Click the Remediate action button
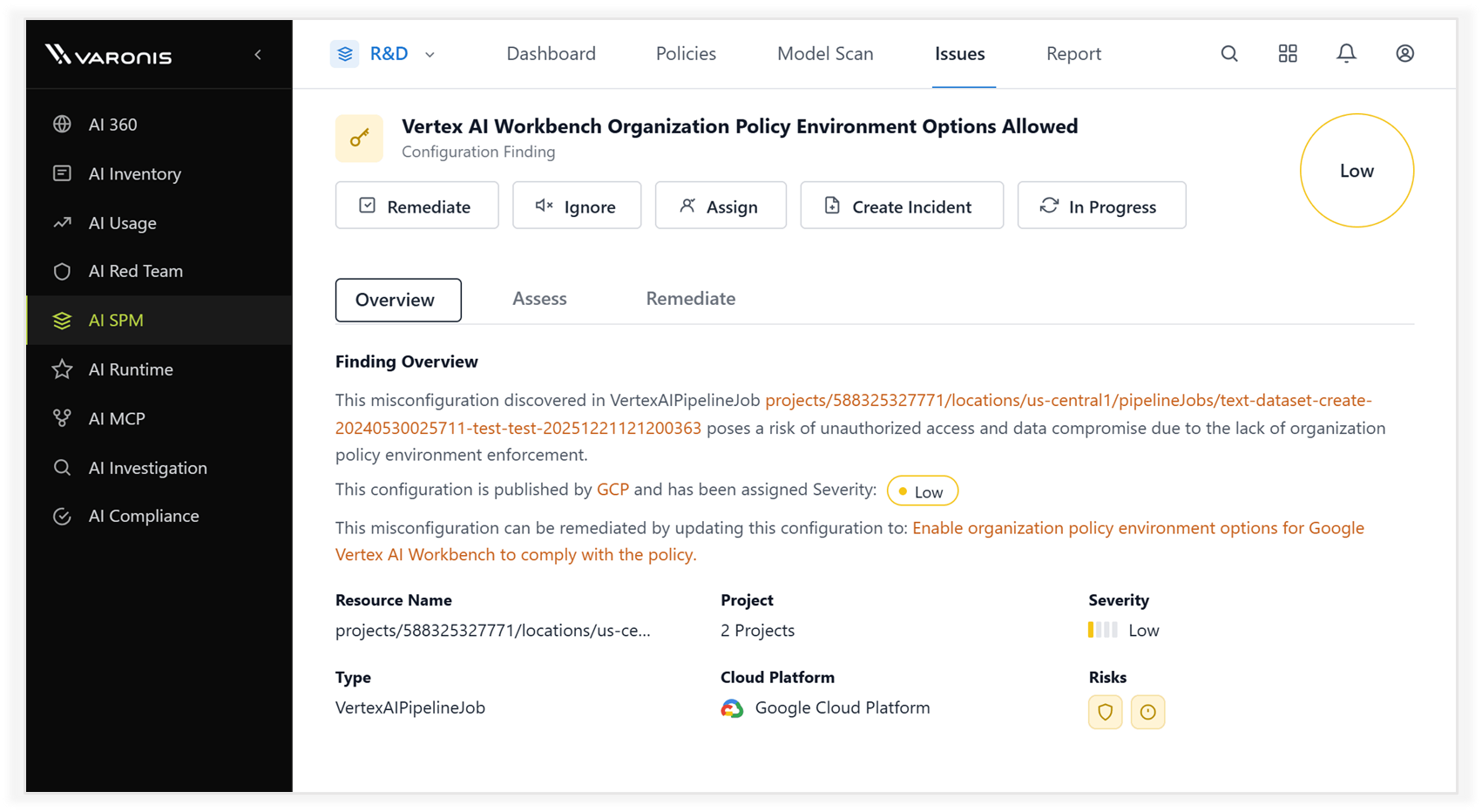The image size is (1482, 812). click(416, 206)
